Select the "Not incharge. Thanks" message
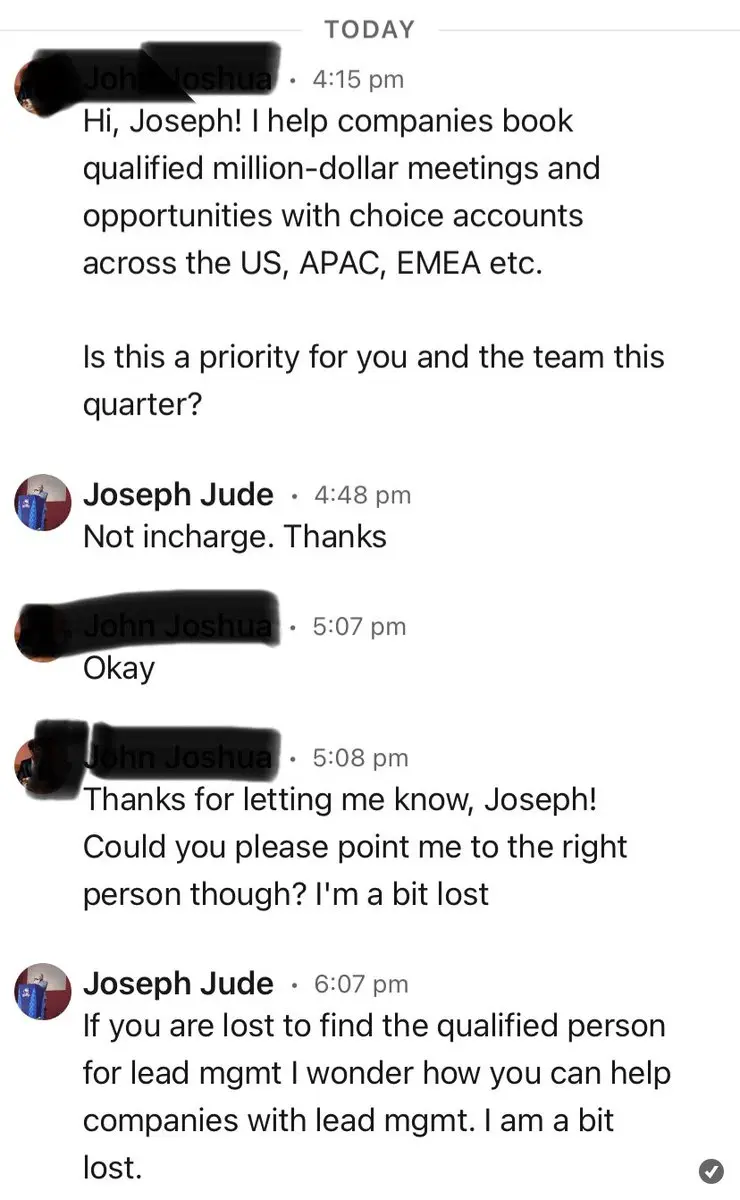The height and width of the screenshot is (1200, 740). coord(234,537)
